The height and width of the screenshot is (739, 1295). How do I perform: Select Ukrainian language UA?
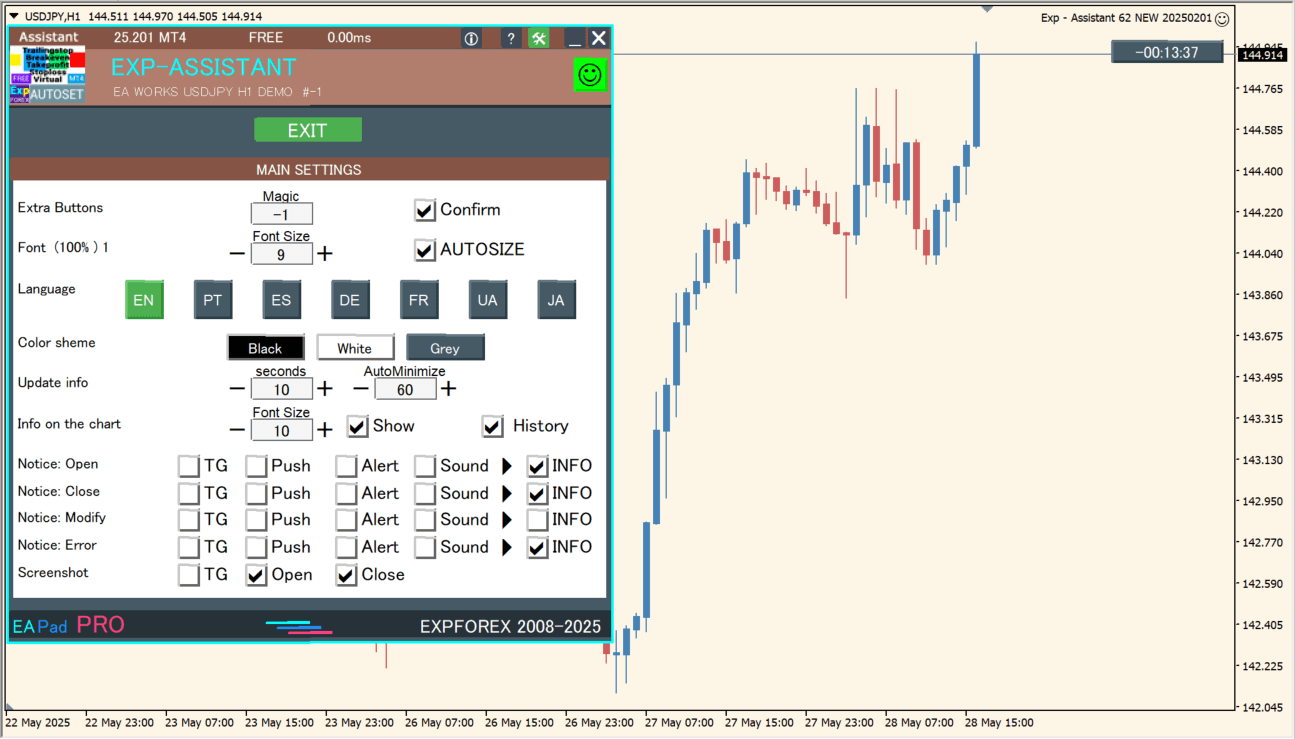coord(488,300)
